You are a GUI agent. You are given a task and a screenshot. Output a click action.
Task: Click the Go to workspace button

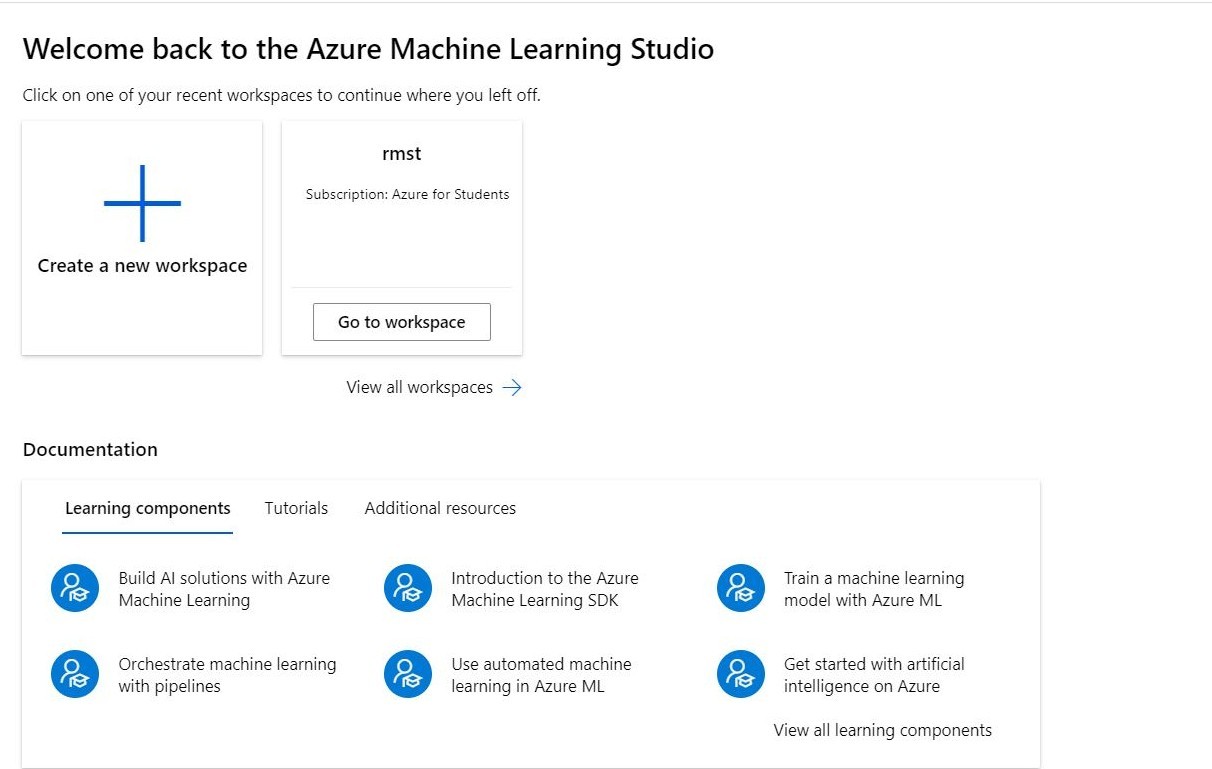402,322
